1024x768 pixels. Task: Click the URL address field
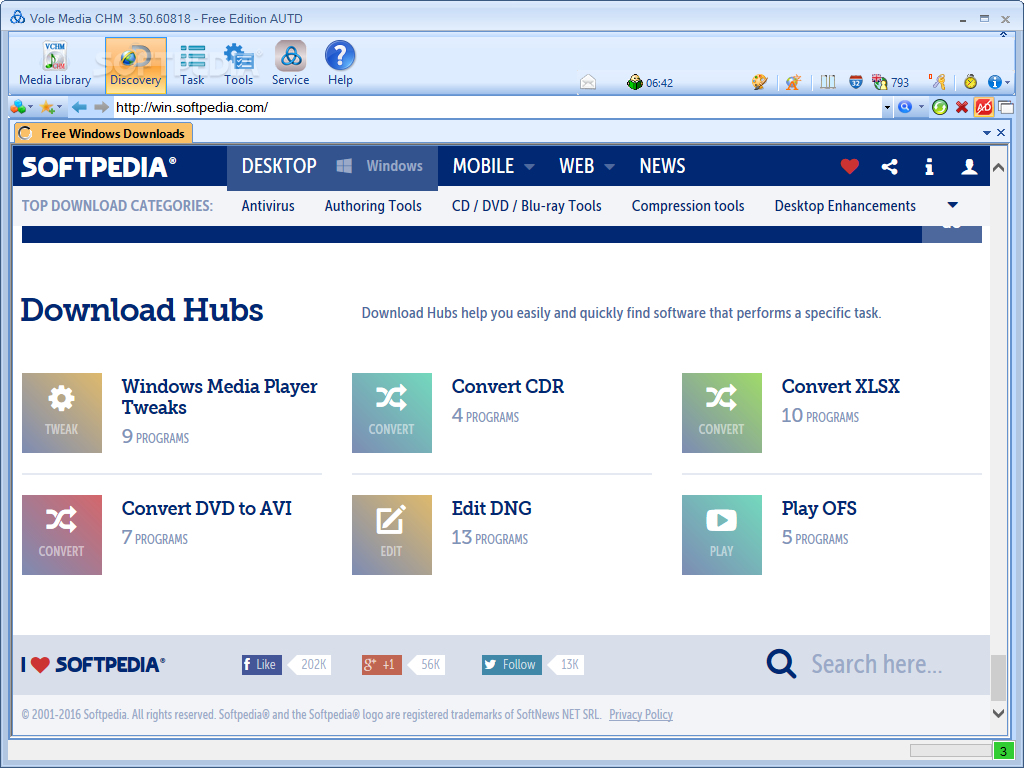498,107
